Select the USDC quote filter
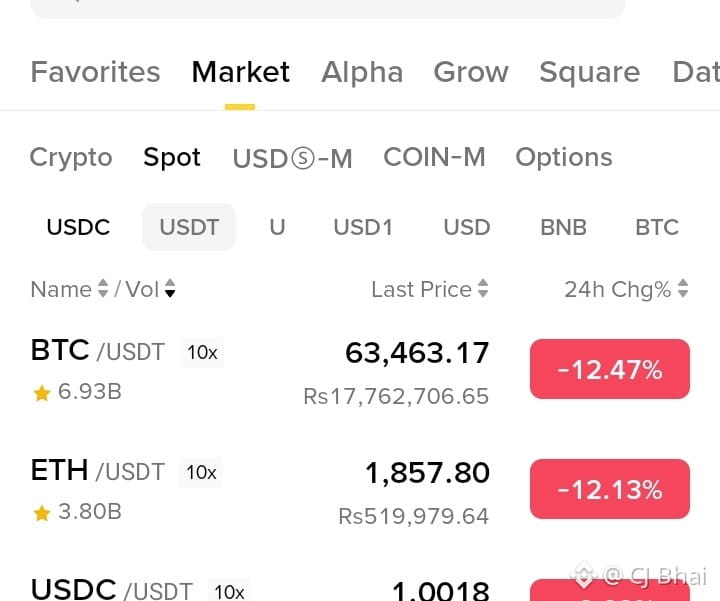This screenshot has height=601, width=720. tap(78, 227)
